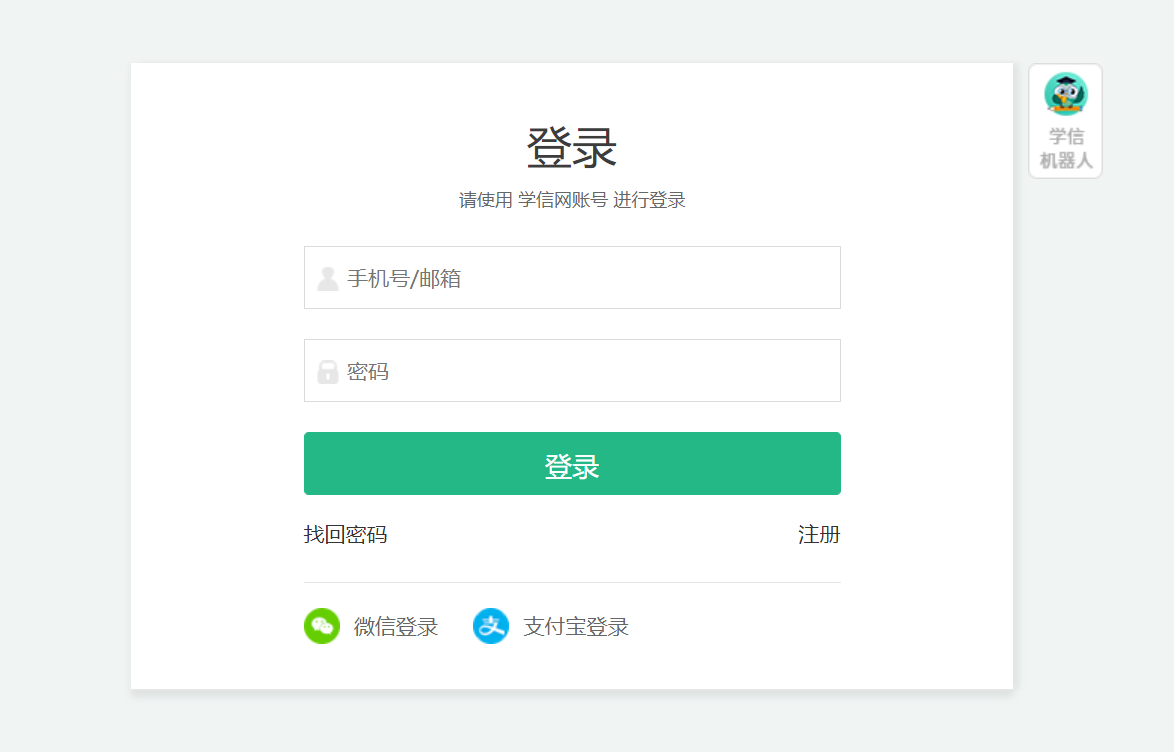The height and width of the screenshot is (752, 1174).
Task: Click 请使用 at start of subtitle
Action: click(485, 200)
